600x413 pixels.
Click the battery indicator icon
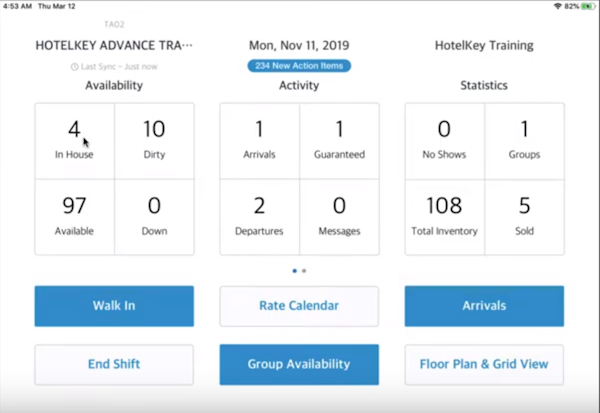pyautogui.click(x=589, y=6)
